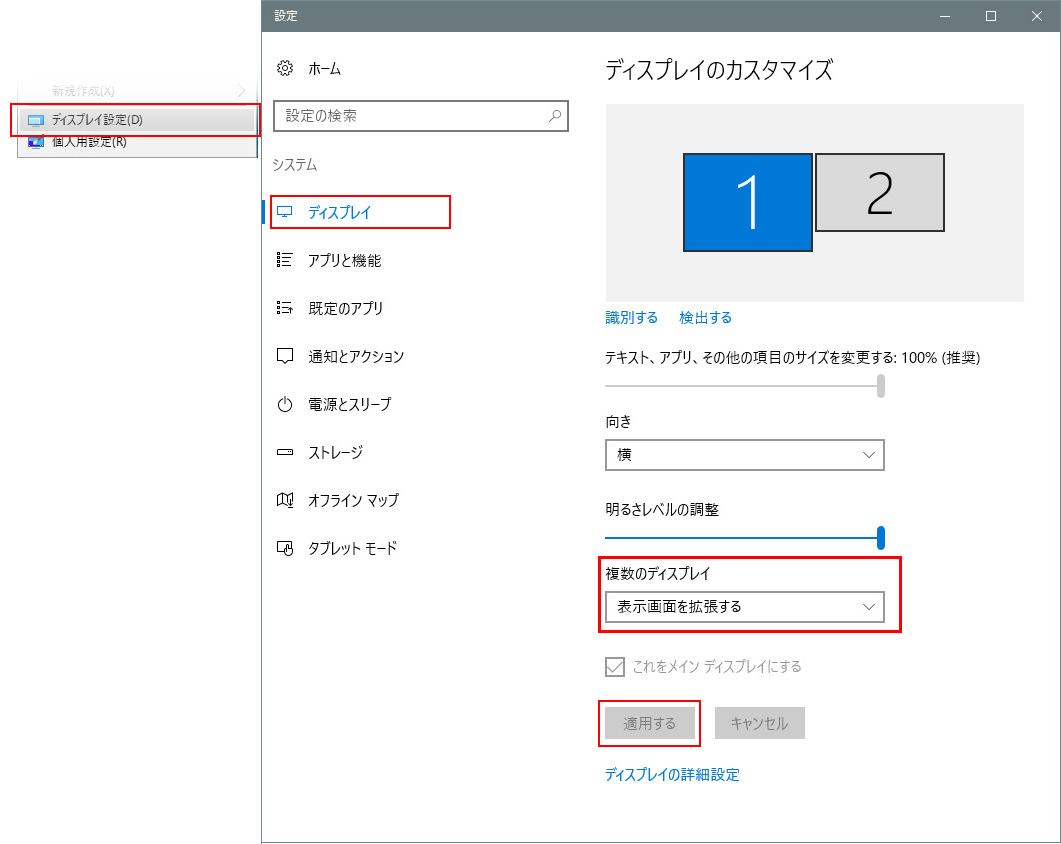Open the ディスプレイの詳細設定 link

click(672, 775)
